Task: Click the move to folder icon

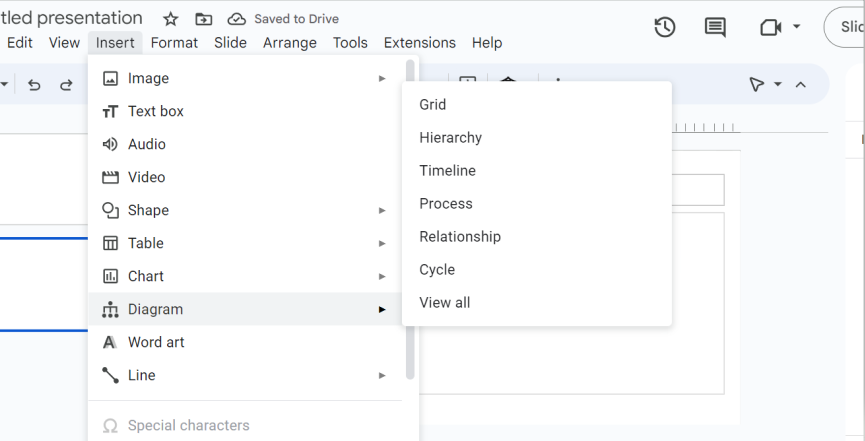Action: 204,19
